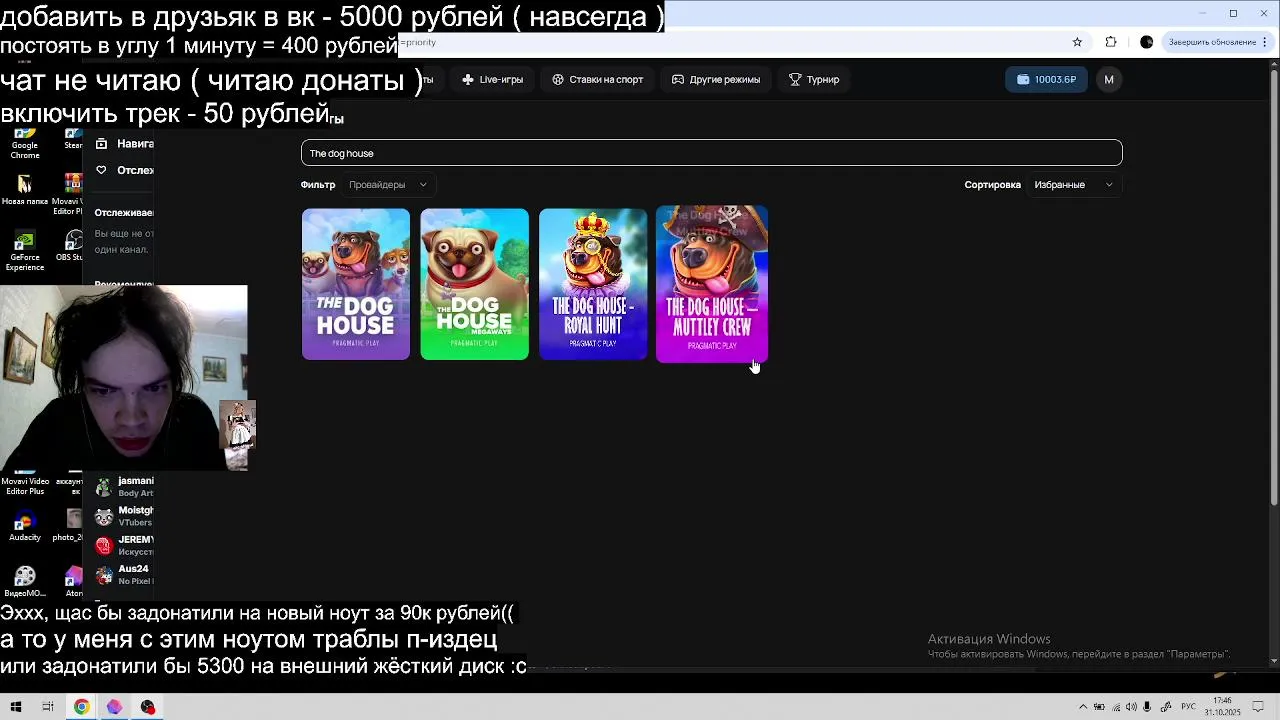The height and width of the screenshot is (720, 1280).
Task: Open Steam desktop shortcut
Action: coord(73,138)
